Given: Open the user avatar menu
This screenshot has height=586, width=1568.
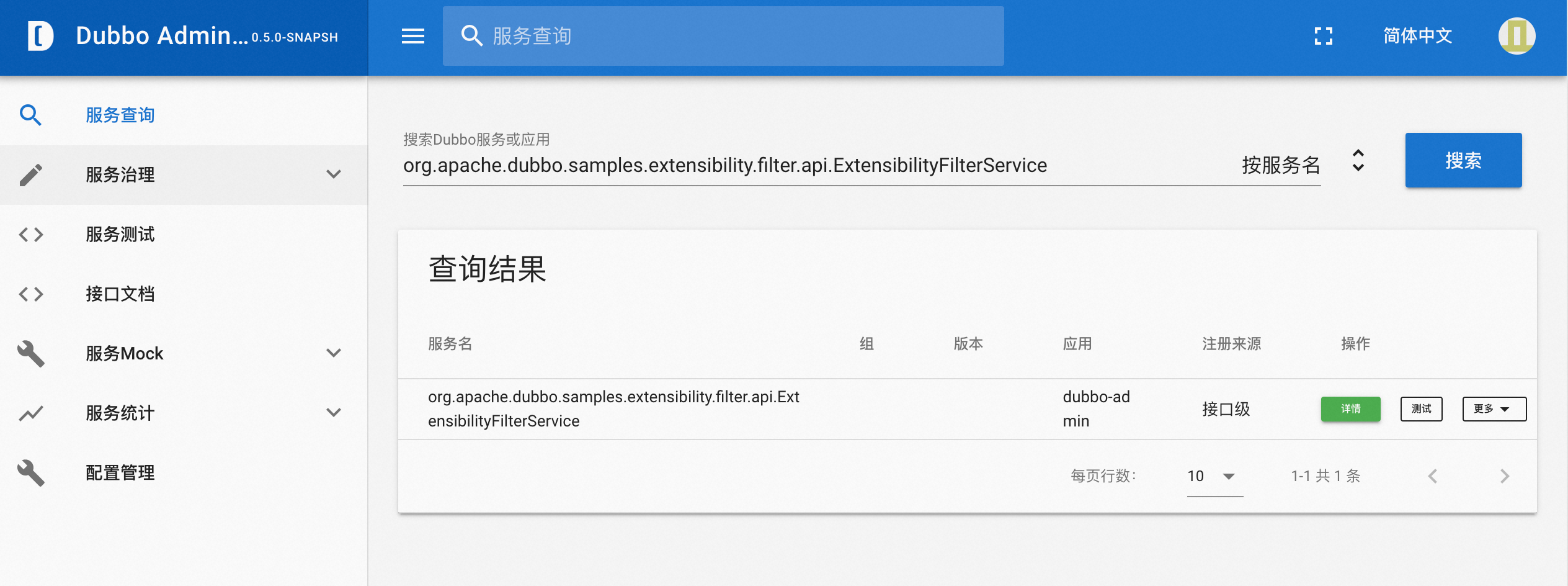Looking at the screenshot, I should tap(1517, 36).
